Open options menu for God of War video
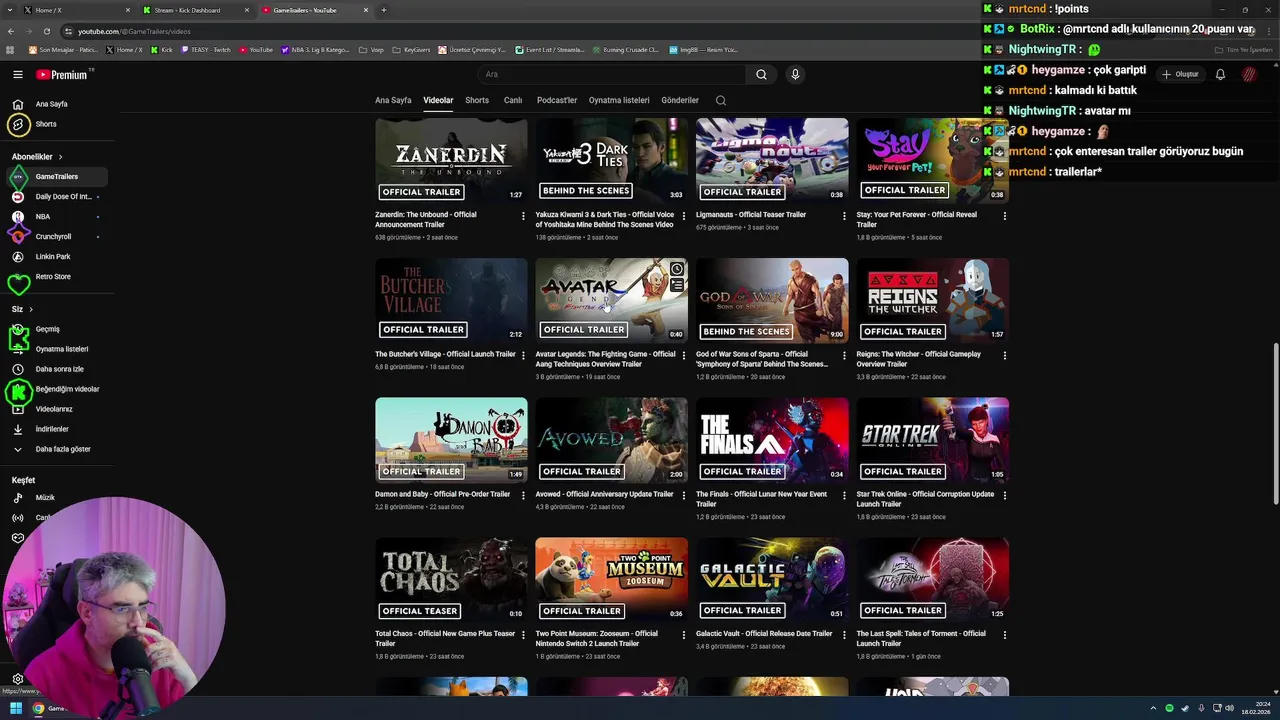The height and width of the screenshot is (720, 1280). coord(844,354)
